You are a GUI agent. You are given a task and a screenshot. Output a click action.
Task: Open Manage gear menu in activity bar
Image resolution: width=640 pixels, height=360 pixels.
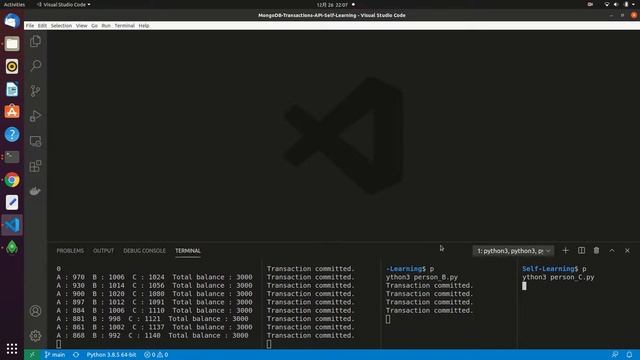(36, 336)
